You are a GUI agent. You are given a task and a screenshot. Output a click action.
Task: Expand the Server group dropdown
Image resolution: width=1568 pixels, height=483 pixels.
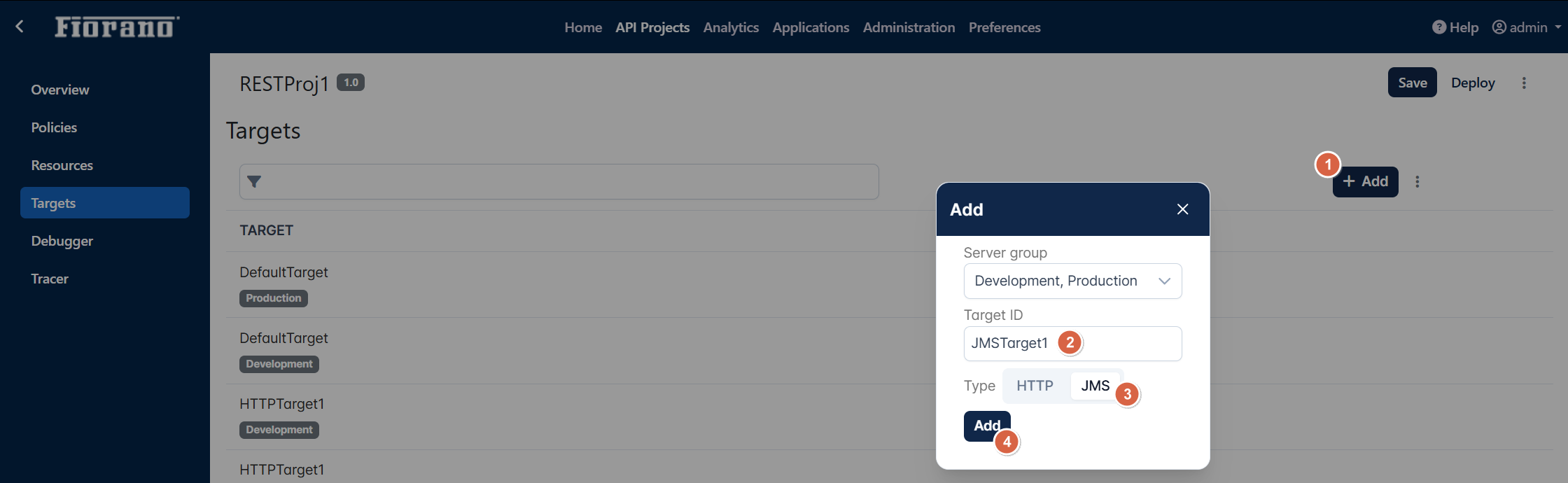[1072, 281]
